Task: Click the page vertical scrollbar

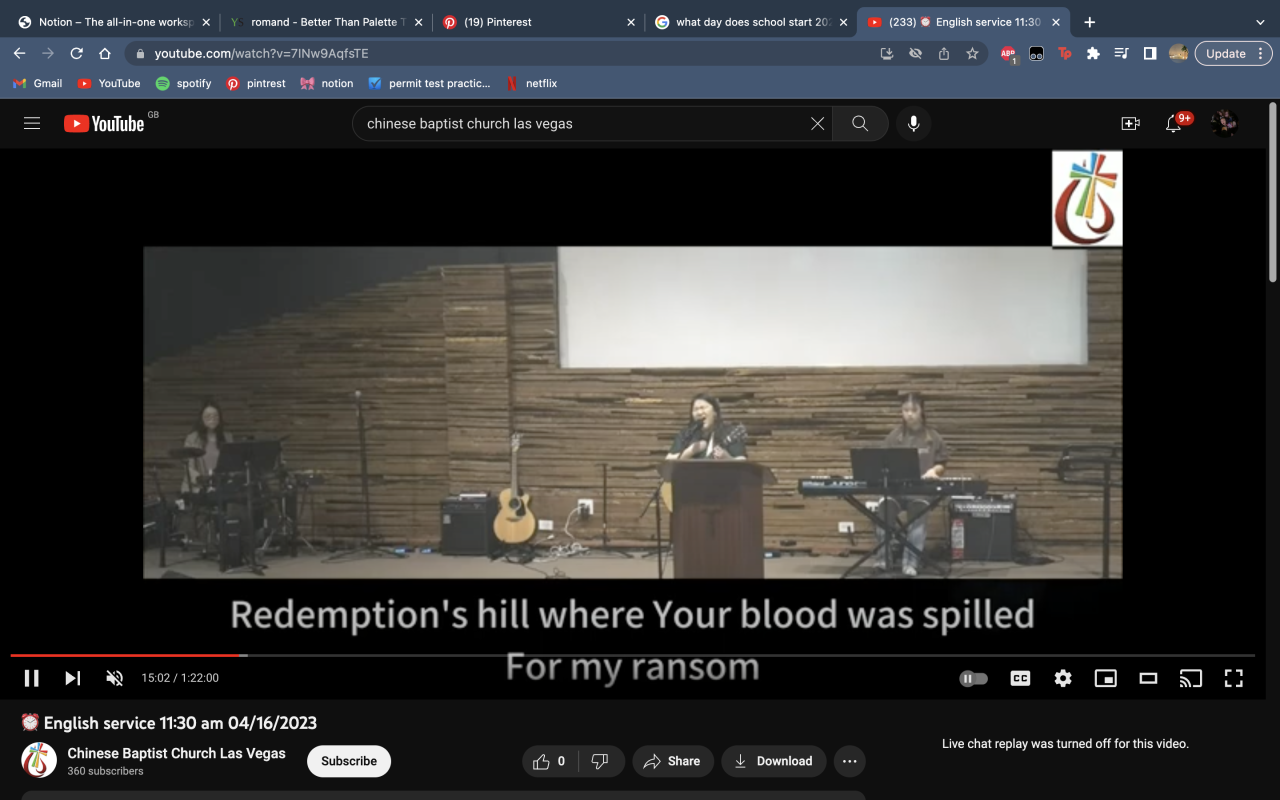Action: click(1273, 190)
